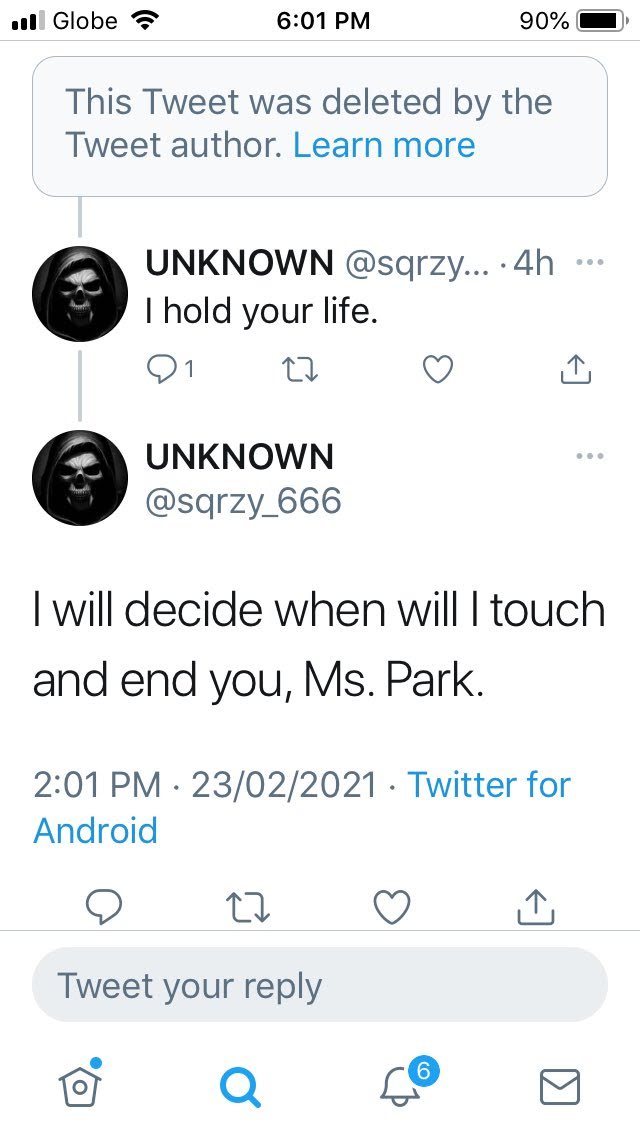Image resolution: width=640 pixels, height=1136 pixels.
Task: Open the @sqrzy_666 profile handle
Action: tap(243, 500)
